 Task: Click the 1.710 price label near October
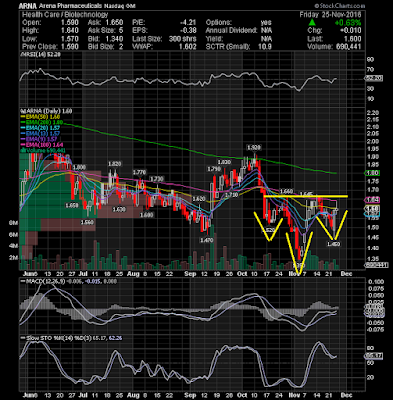click(x=231, y=194)
